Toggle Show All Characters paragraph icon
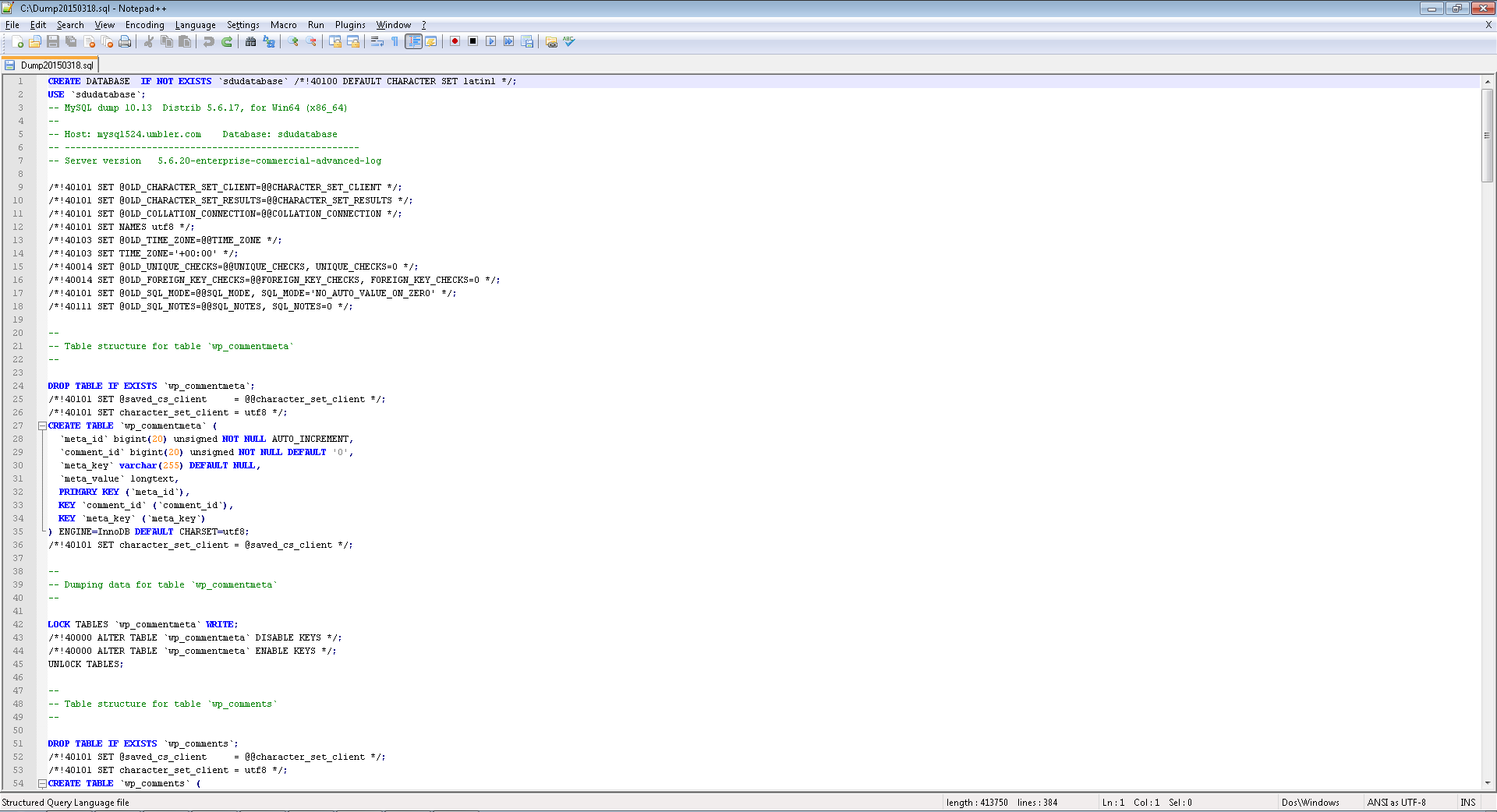 click(x=395, y=41)
